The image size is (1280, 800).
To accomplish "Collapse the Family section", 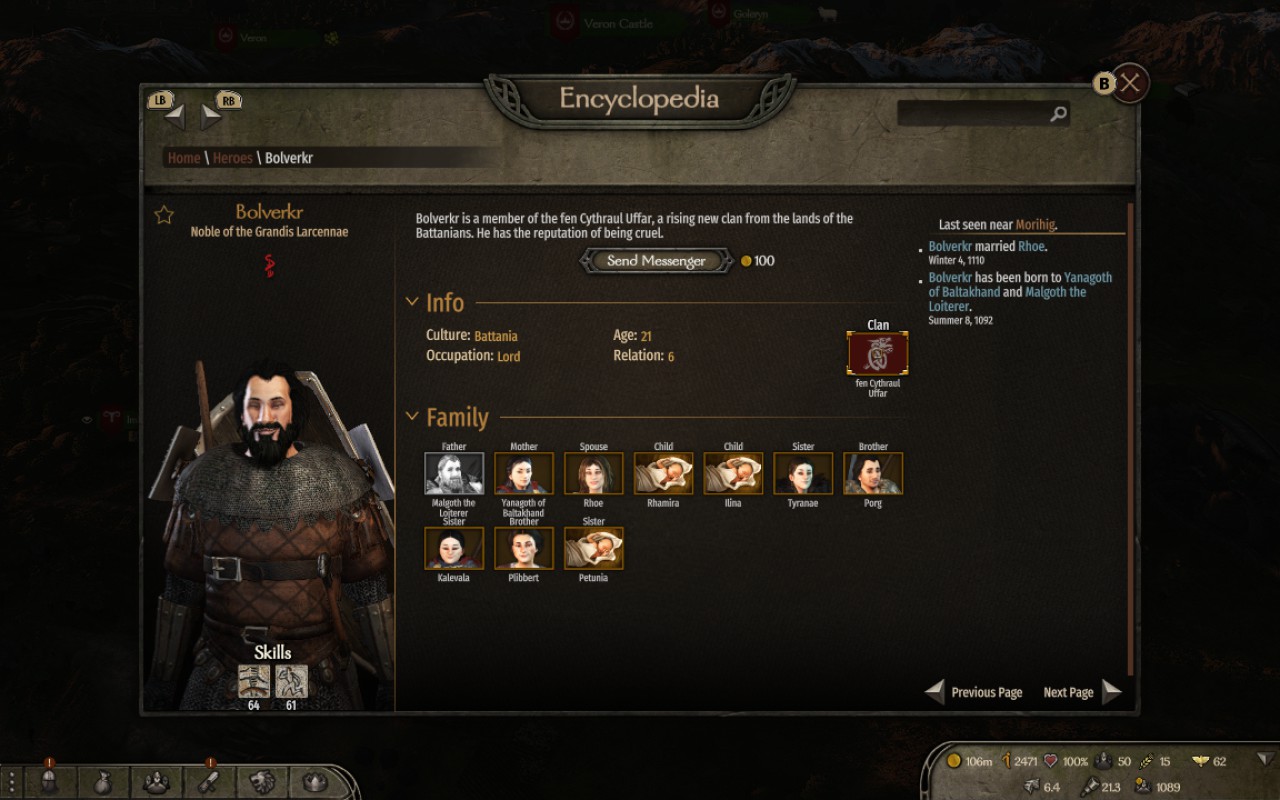I will [x=412, y=416].
